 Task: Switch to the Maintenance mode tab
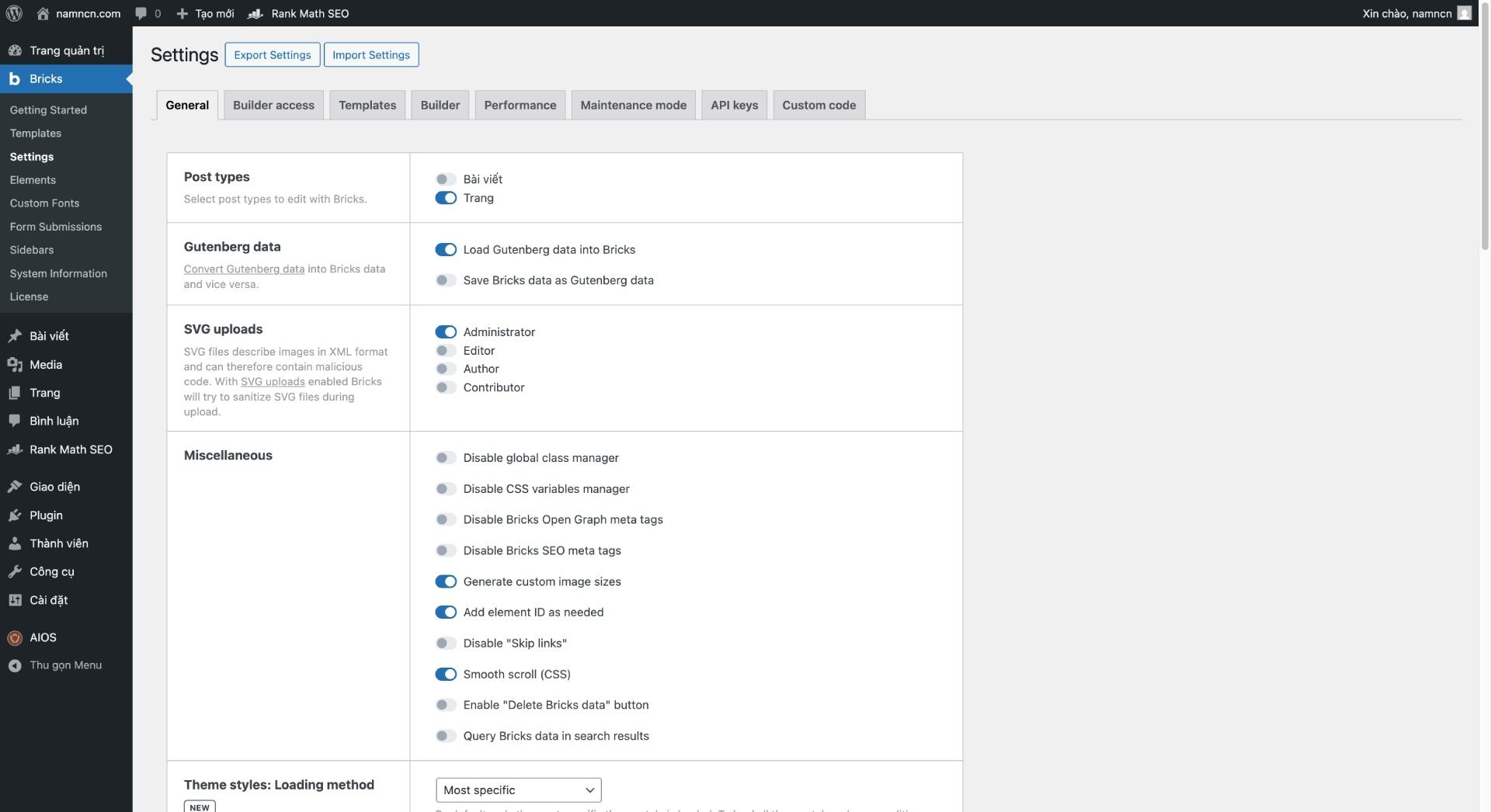[634, 105]
